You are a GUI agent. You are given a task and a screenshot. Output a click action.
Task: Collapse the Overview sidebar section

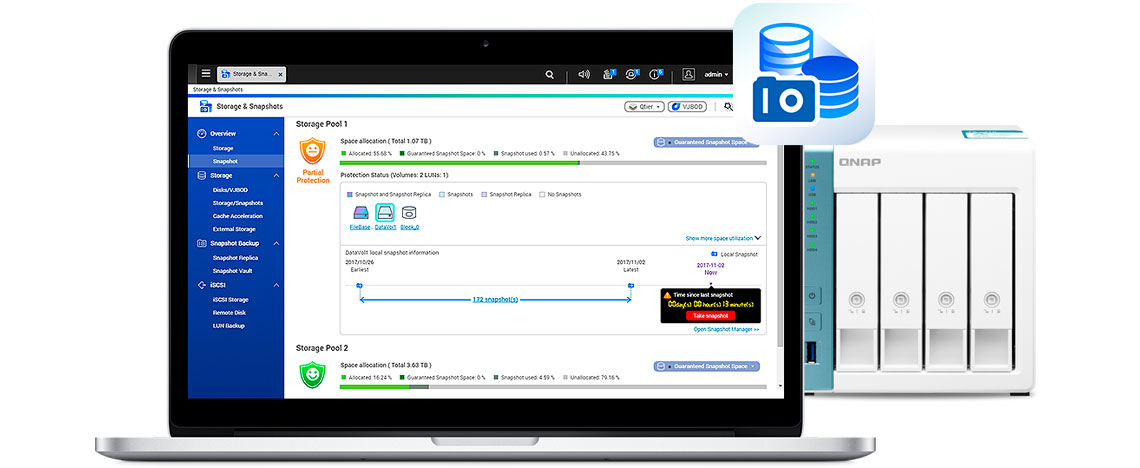276,134
